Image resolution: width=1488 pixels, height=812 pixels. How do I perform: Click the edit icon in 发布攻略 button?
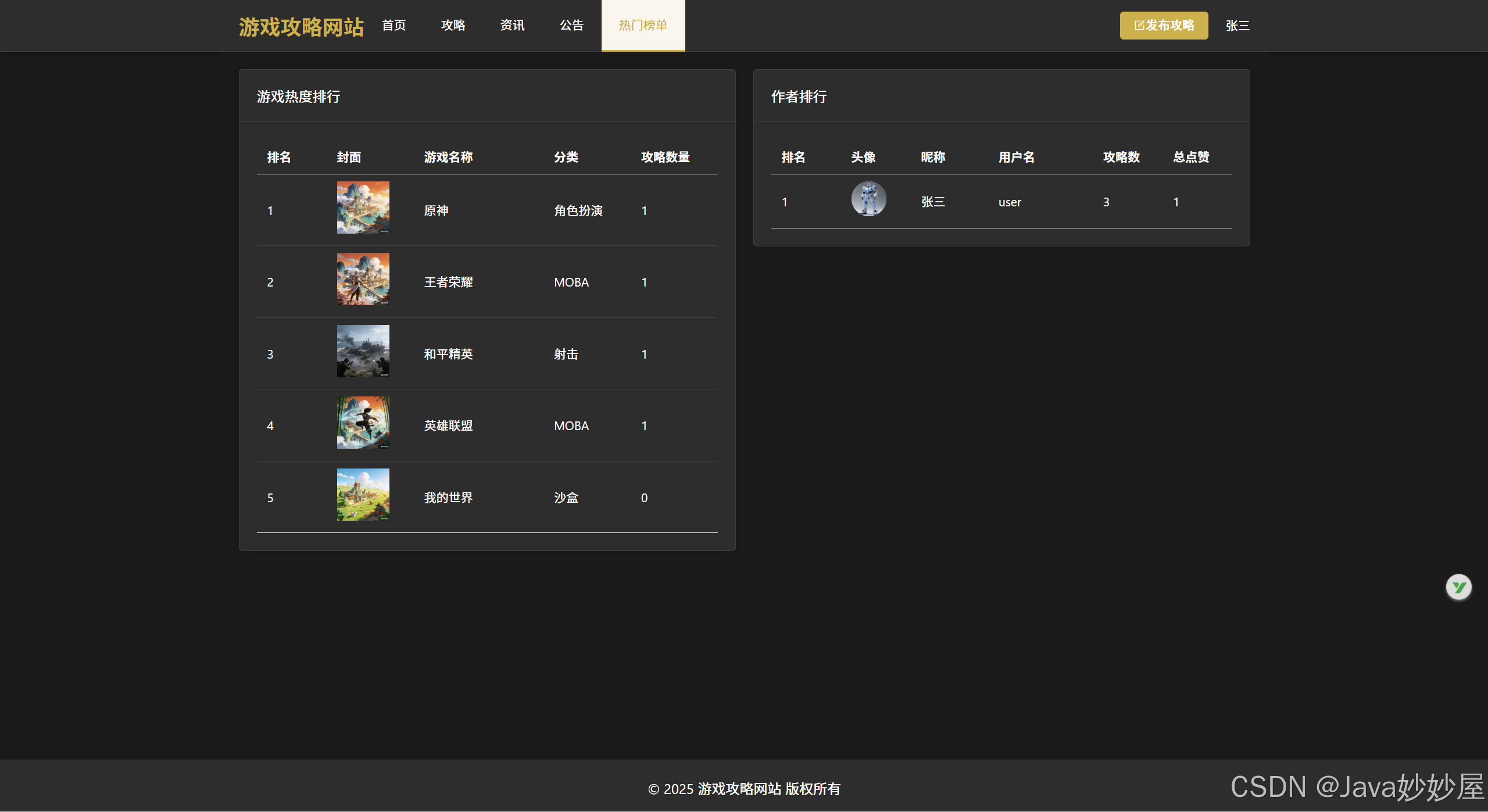click(x=1139, y=26)
